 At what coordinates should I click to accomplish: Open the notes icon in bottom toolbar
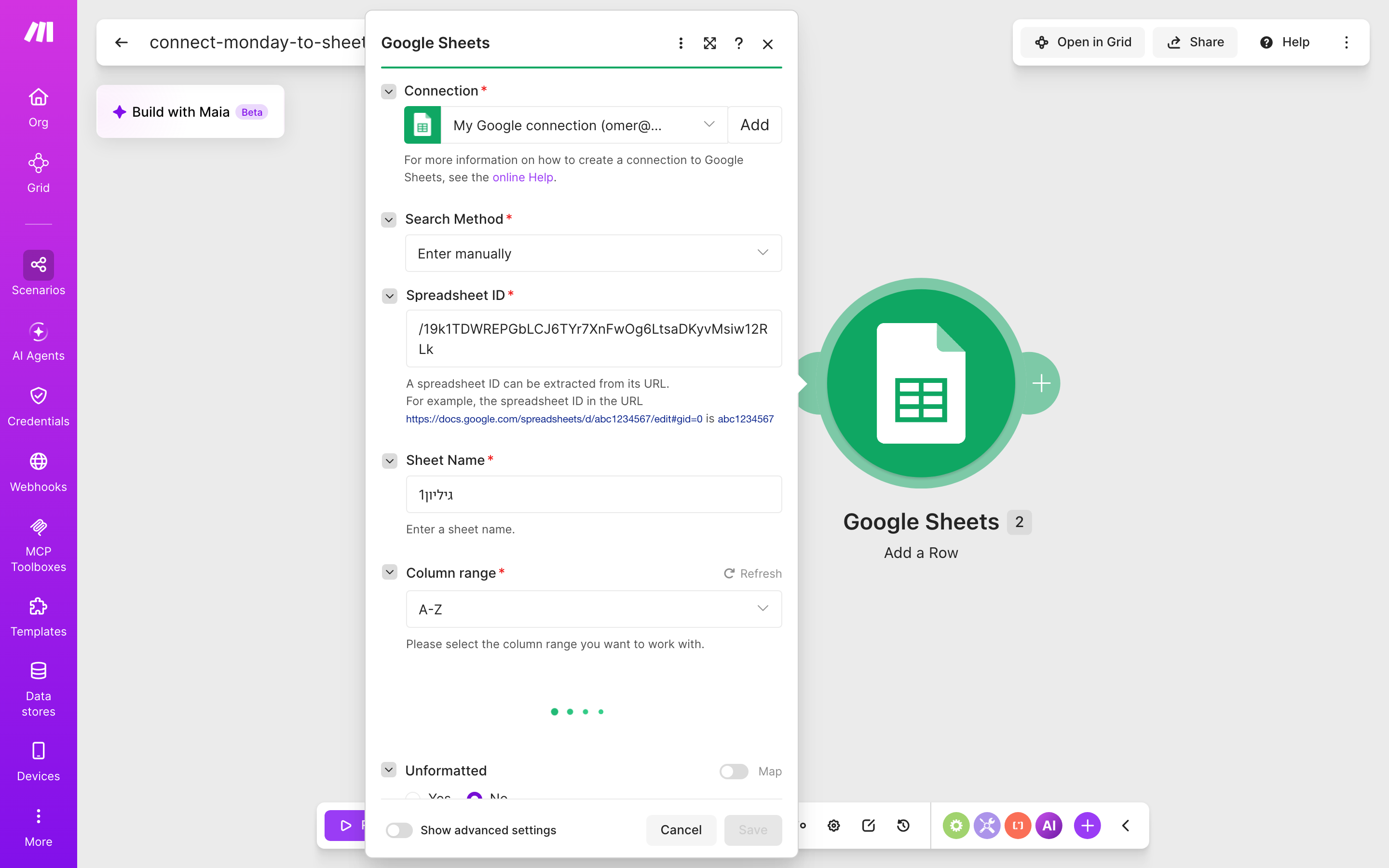tap(869, 826)
